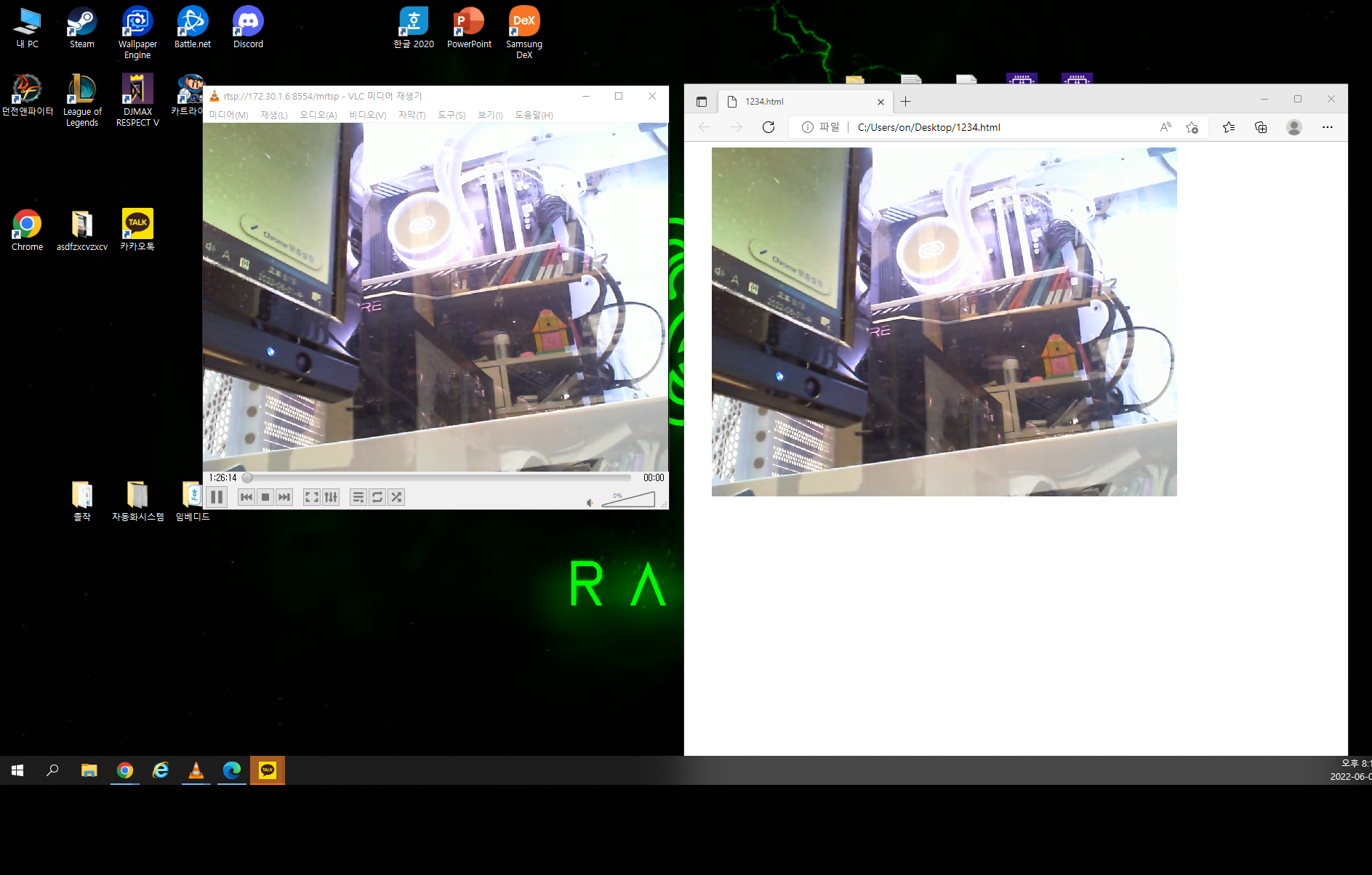This screenshot has width=1372, height=875.
Task: Toggle read aloud in Edge
Action: point(1166,127)
